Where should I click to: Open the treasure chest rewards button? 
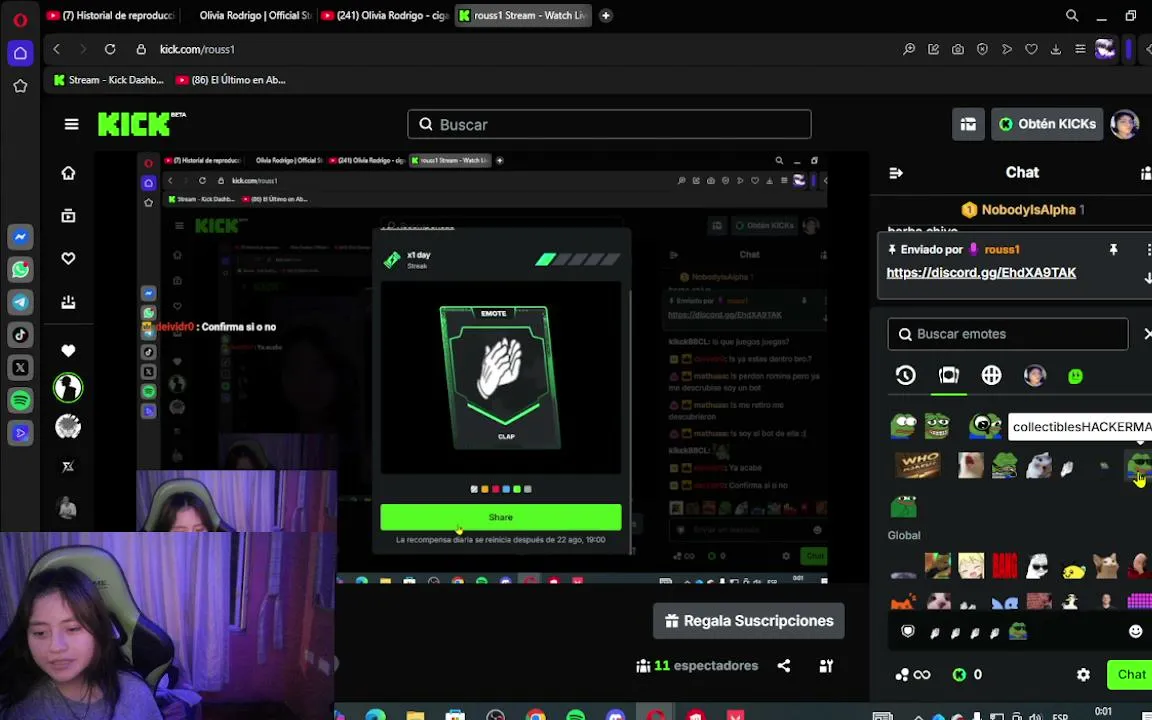[968, 124]
